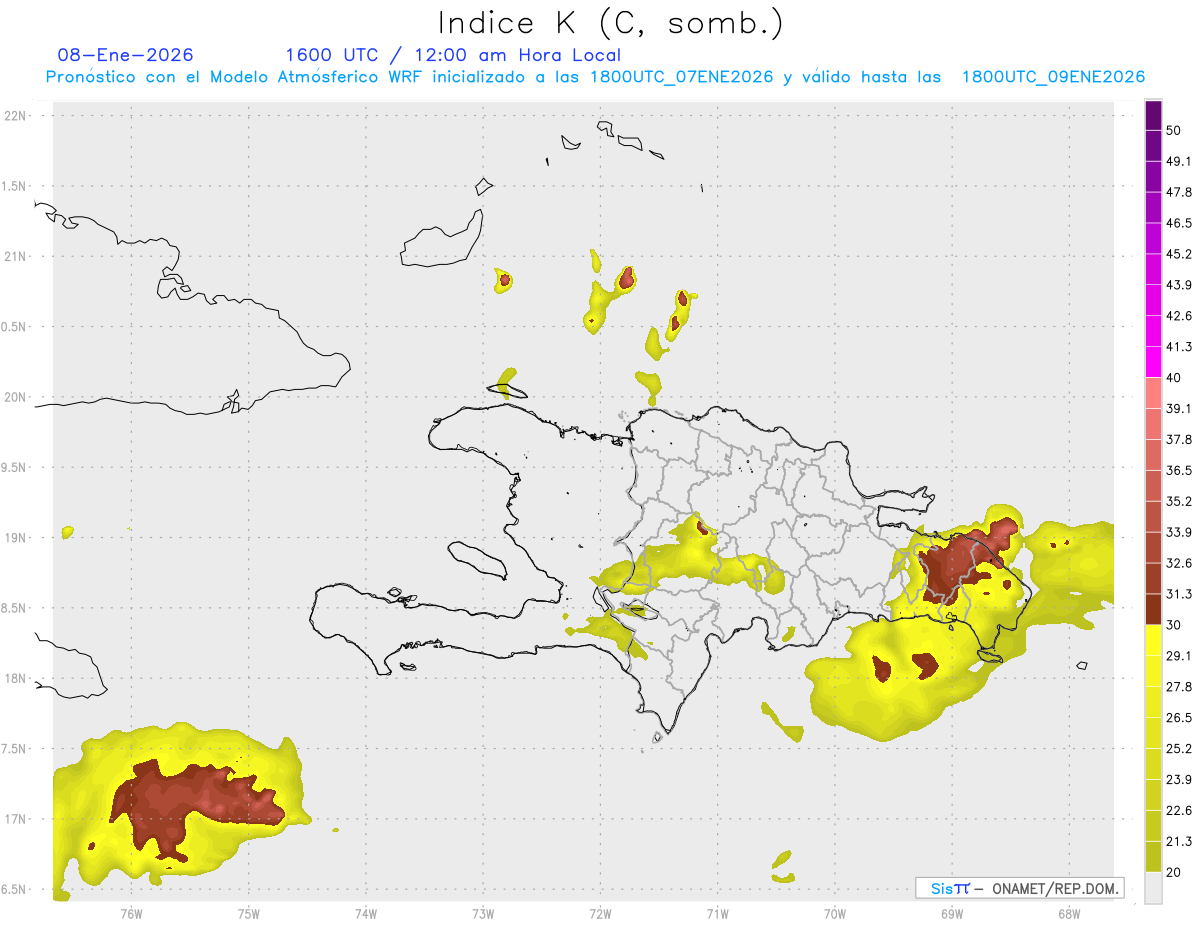
Task: Click the colorbar value "21.3"
Action: coord(1179,842)
